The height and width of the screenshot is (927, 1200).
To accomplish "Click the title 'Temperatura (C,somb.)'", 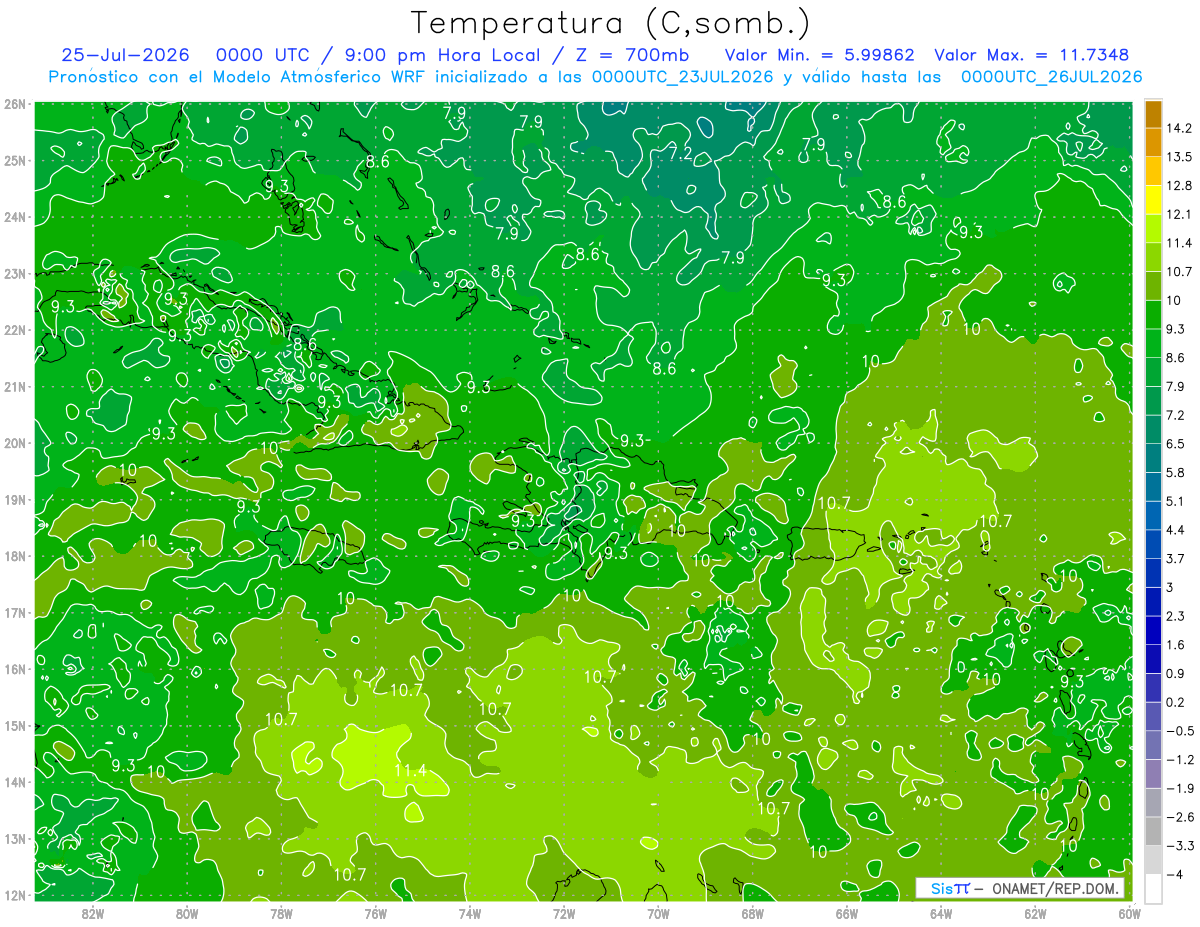I will pos(611,22).
